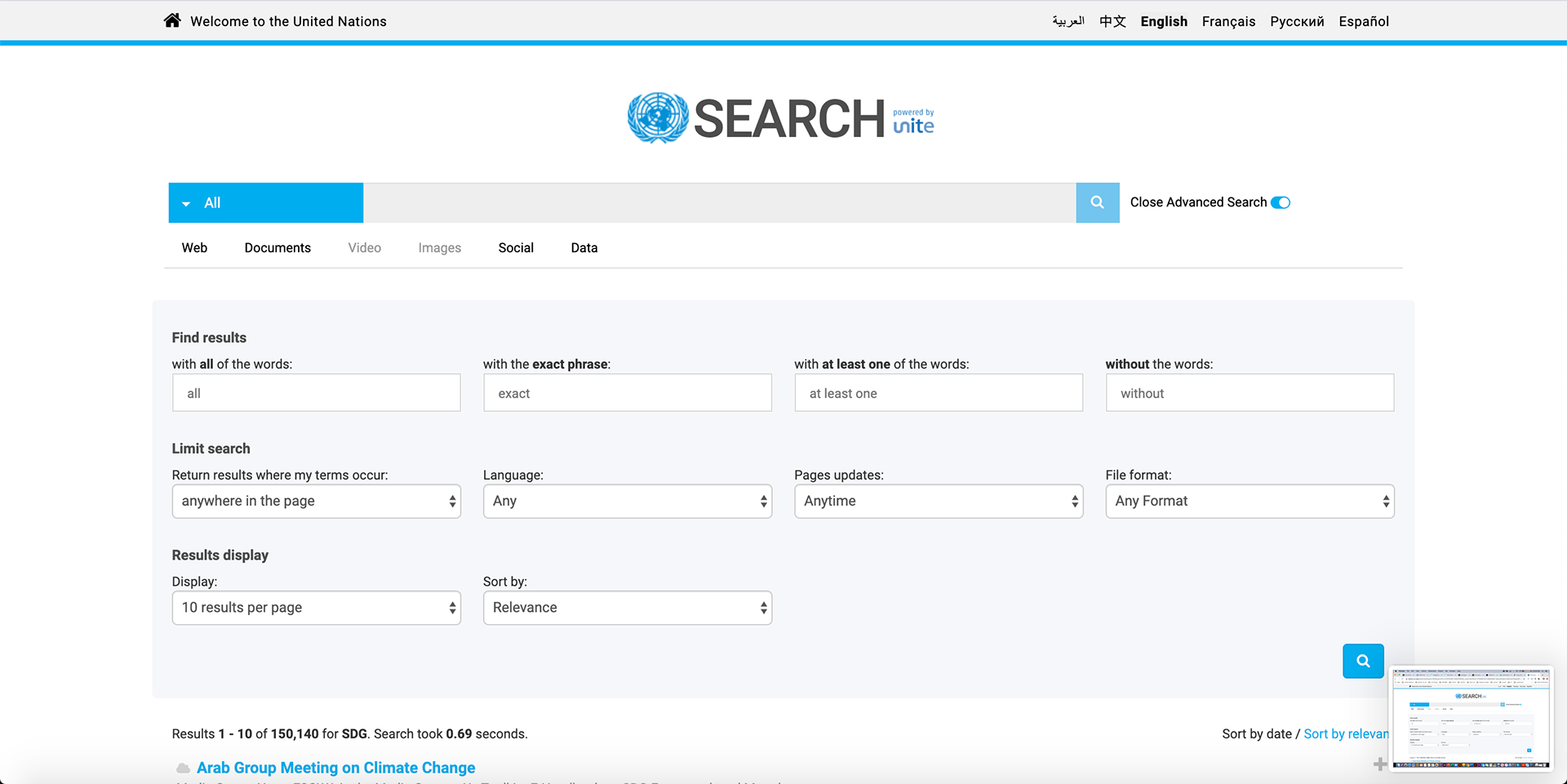Screen dimensions: 1567x784
Task: Click Welcome to the United Nations link
Action: pos(288,21)
